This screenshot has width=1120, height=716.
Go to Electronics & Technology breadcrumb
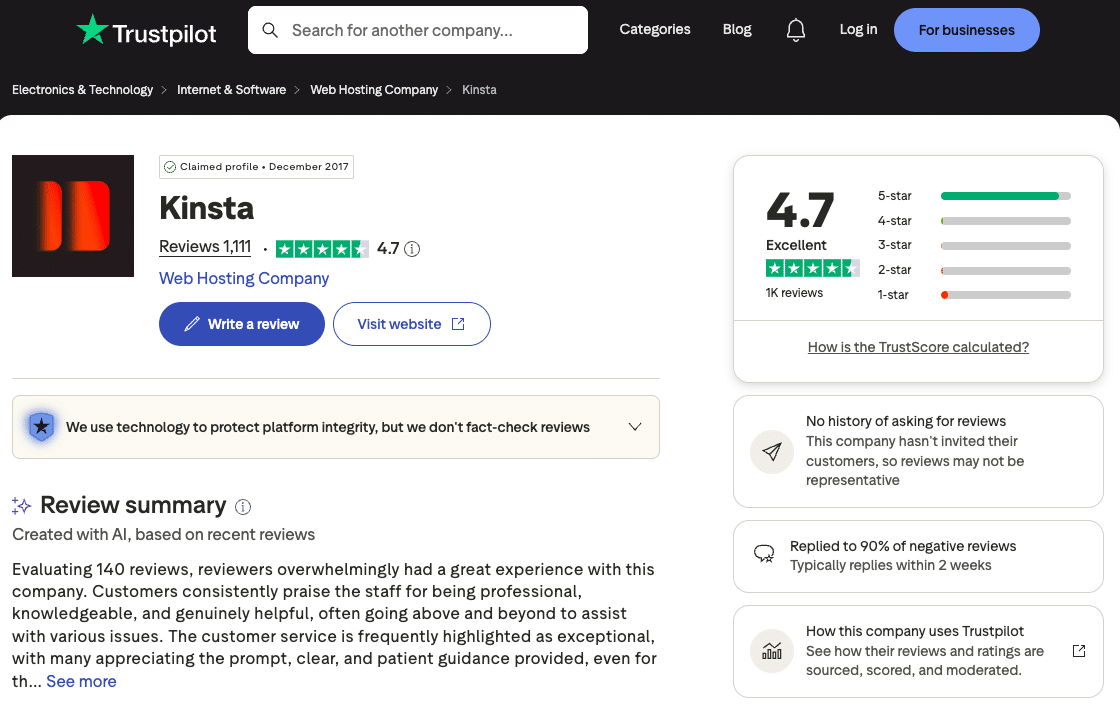(x=82, y=90)
